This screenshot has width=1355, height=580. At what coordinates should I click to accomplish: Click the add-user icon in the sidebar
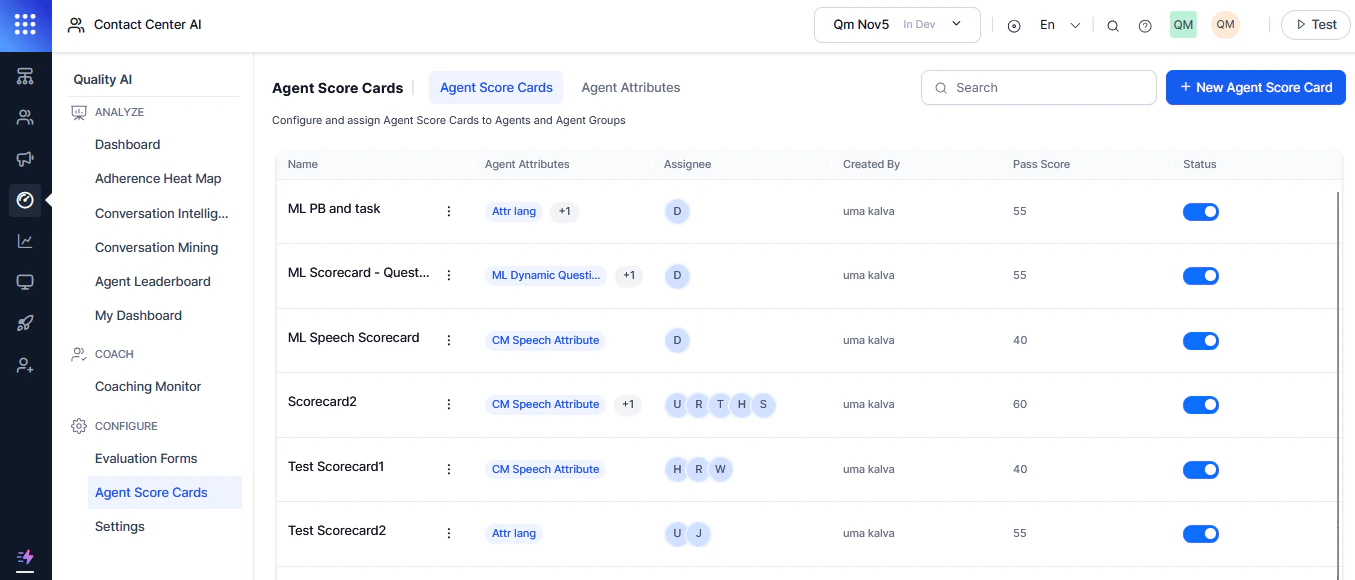click(25, 364)
